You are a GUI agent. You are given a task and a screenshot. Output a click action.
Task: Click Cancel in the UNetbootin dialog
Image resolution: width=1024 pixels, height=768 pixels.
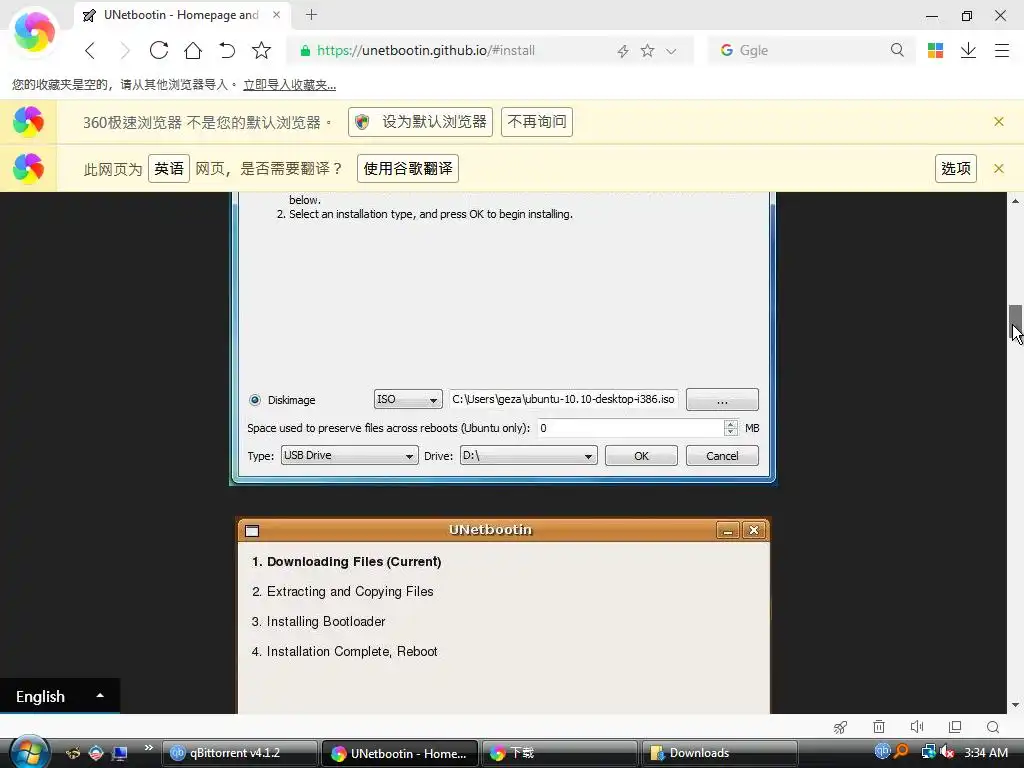pos(722,455)
